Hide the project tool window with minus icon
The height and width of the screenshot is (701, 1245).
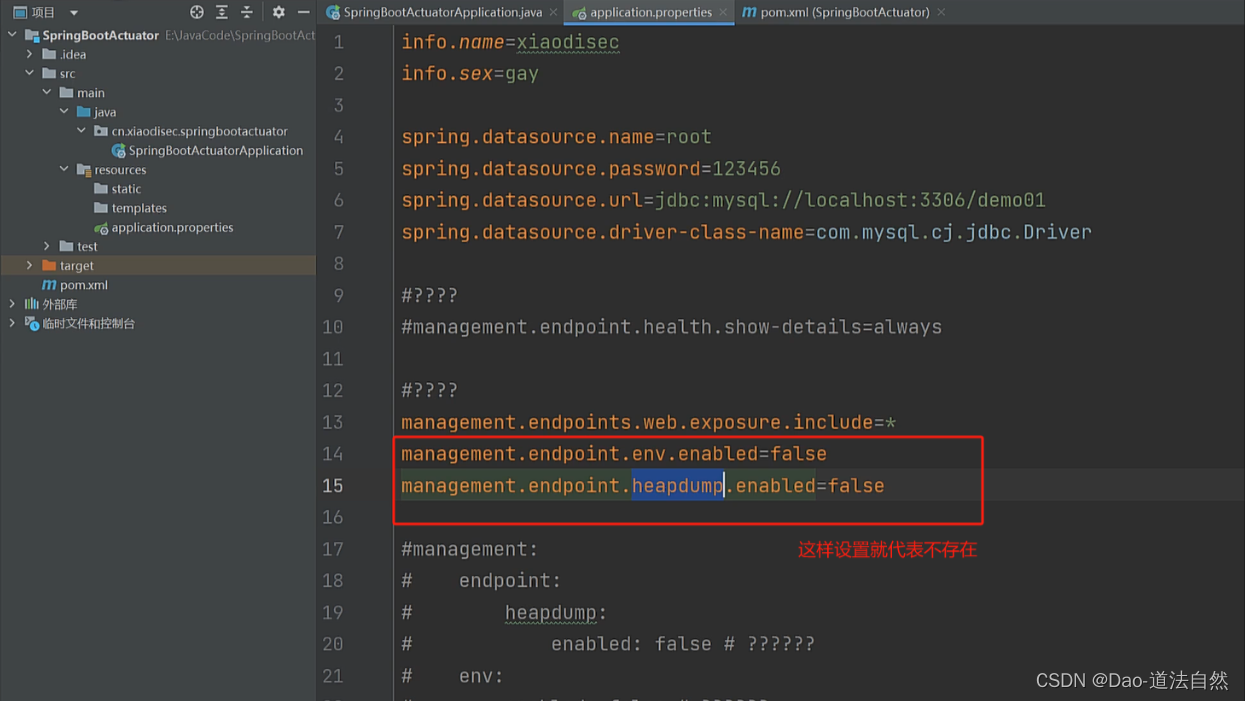tap(302, 12)
